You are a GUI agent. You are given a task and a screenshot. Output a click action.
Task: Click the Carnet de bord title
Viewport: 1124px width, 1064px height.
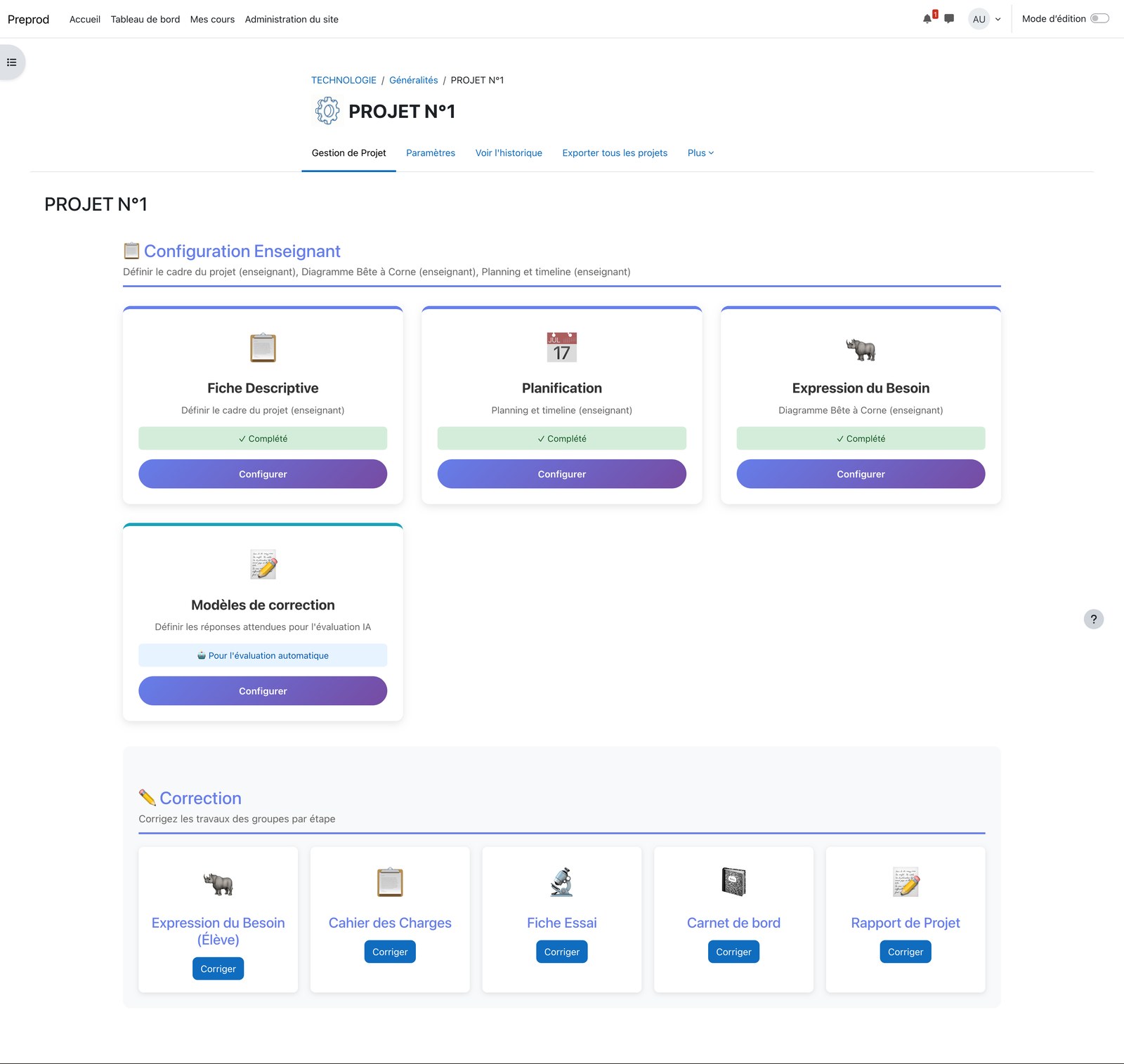733,923
